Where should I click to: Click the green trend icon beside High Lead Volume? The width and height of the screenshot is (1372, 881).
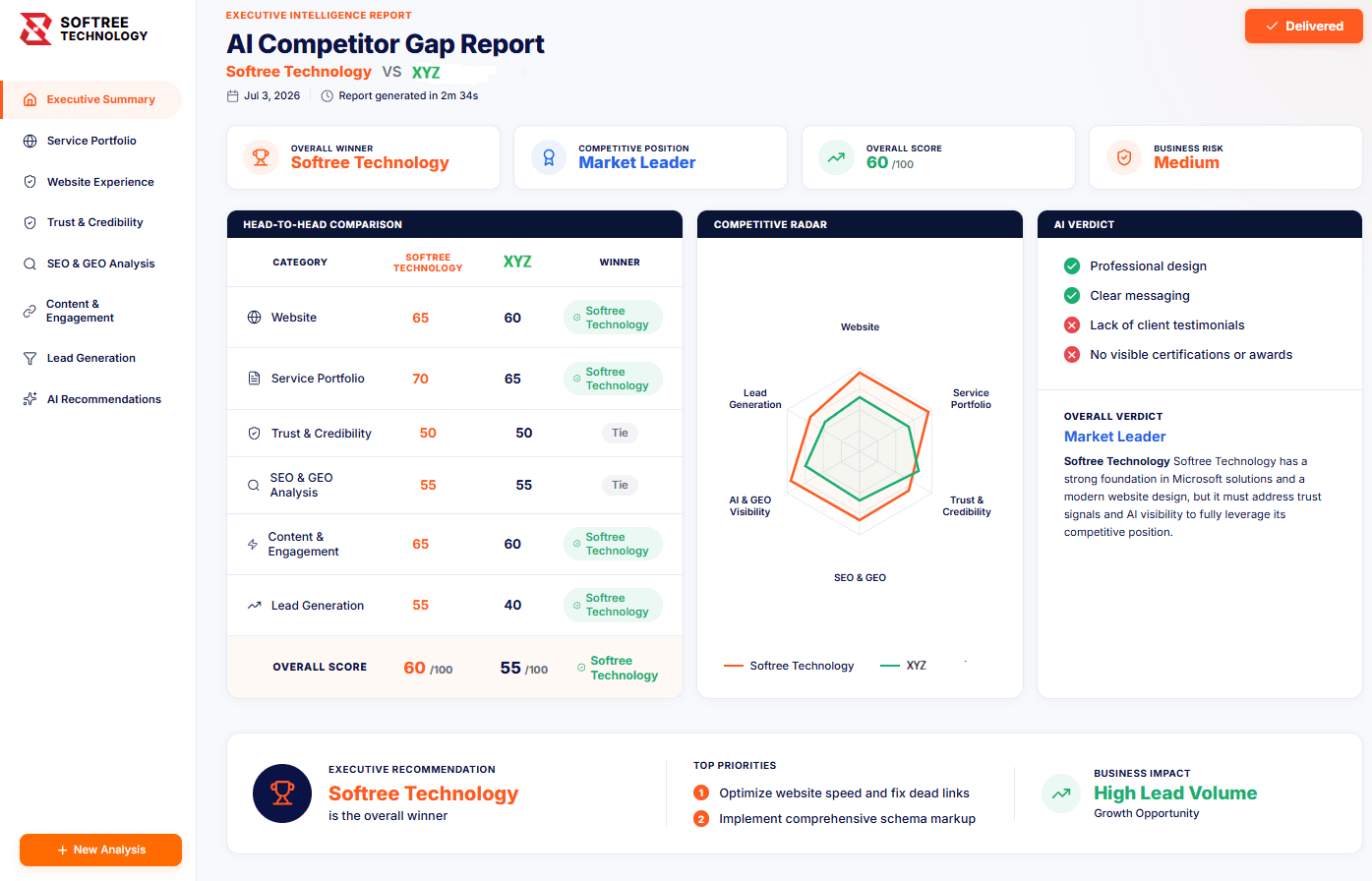[1061, 793]
